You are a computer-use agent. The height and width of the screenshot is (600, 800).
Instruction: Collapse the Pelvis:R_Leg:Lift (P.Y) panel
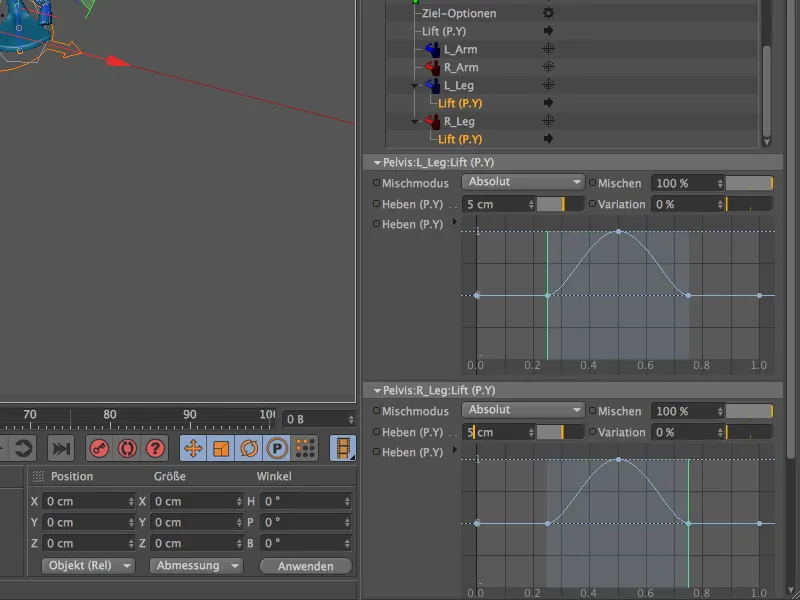pyautogui.click(x=378, y=390)
